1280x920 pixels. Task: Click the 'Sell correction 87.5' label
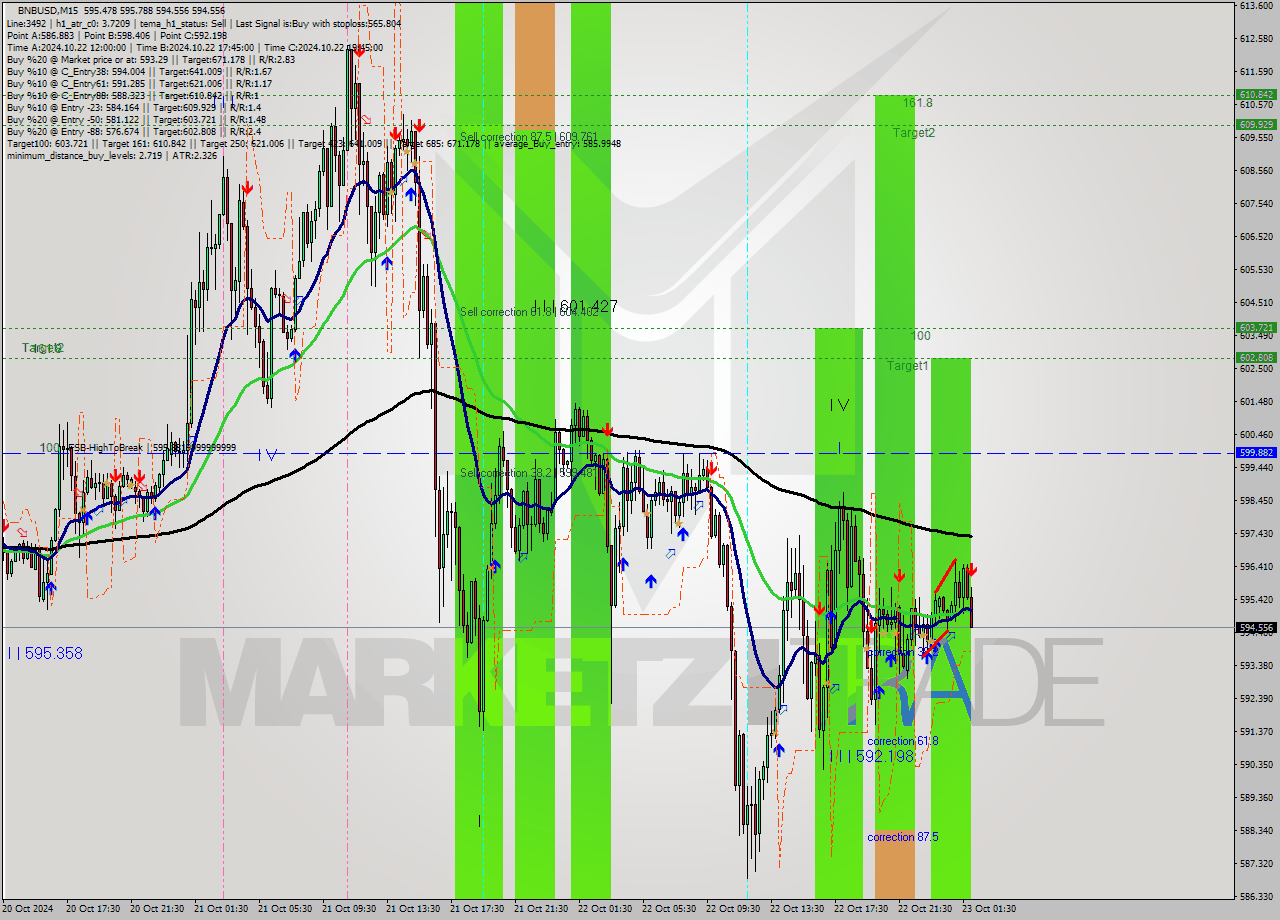coord(529,136)
